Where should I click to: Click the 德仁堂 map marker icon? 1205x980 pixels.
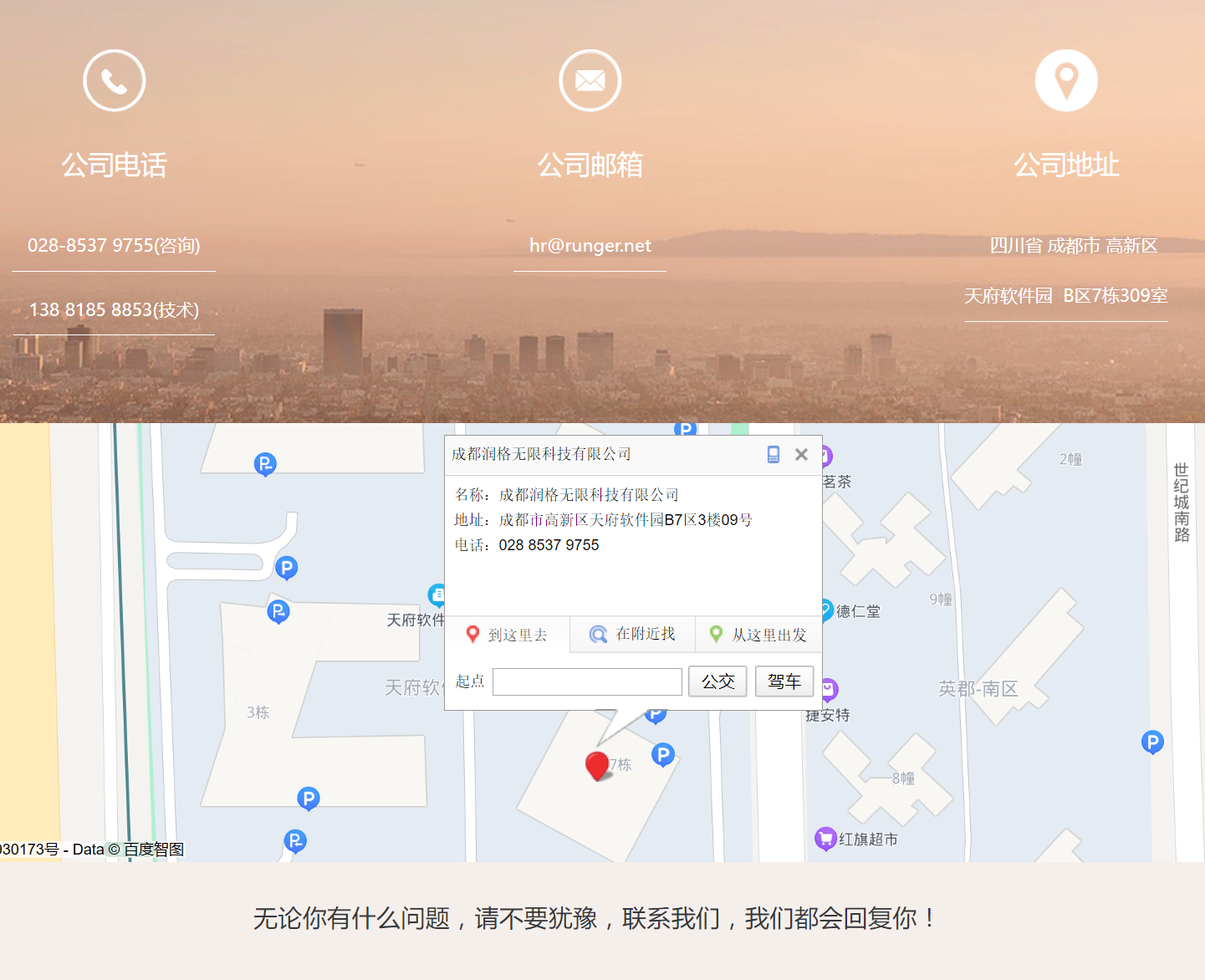pyautogui.click(x=826, y=610)
